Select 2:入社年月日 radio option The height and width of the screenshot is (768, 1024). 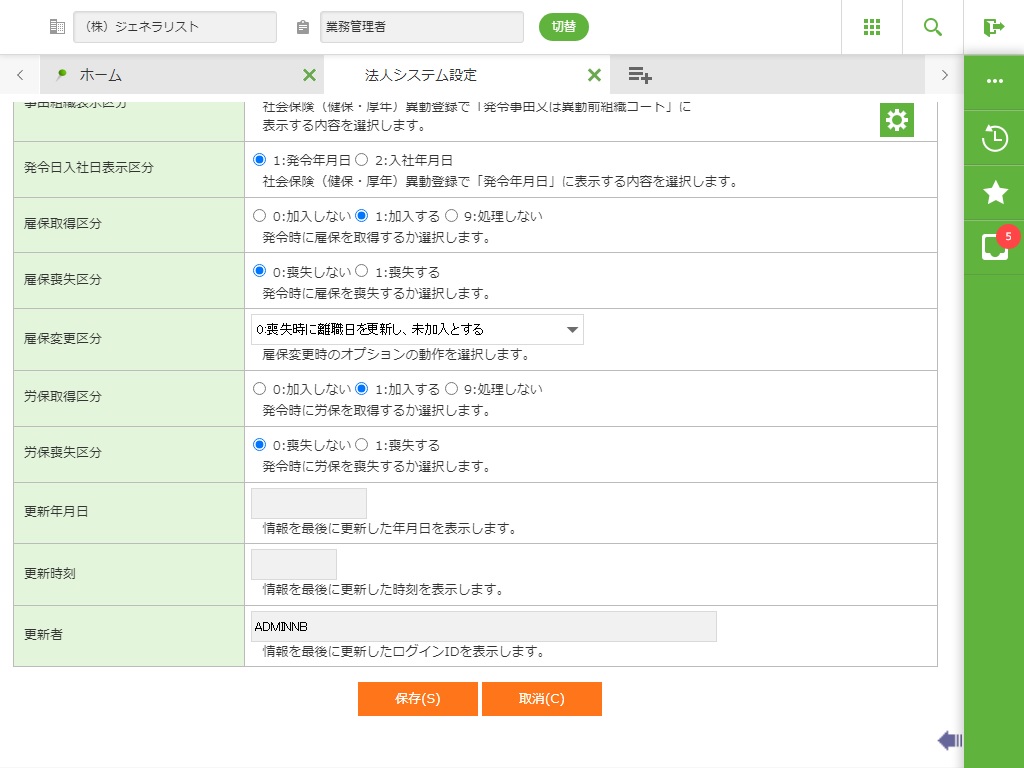tap(362, 160)
